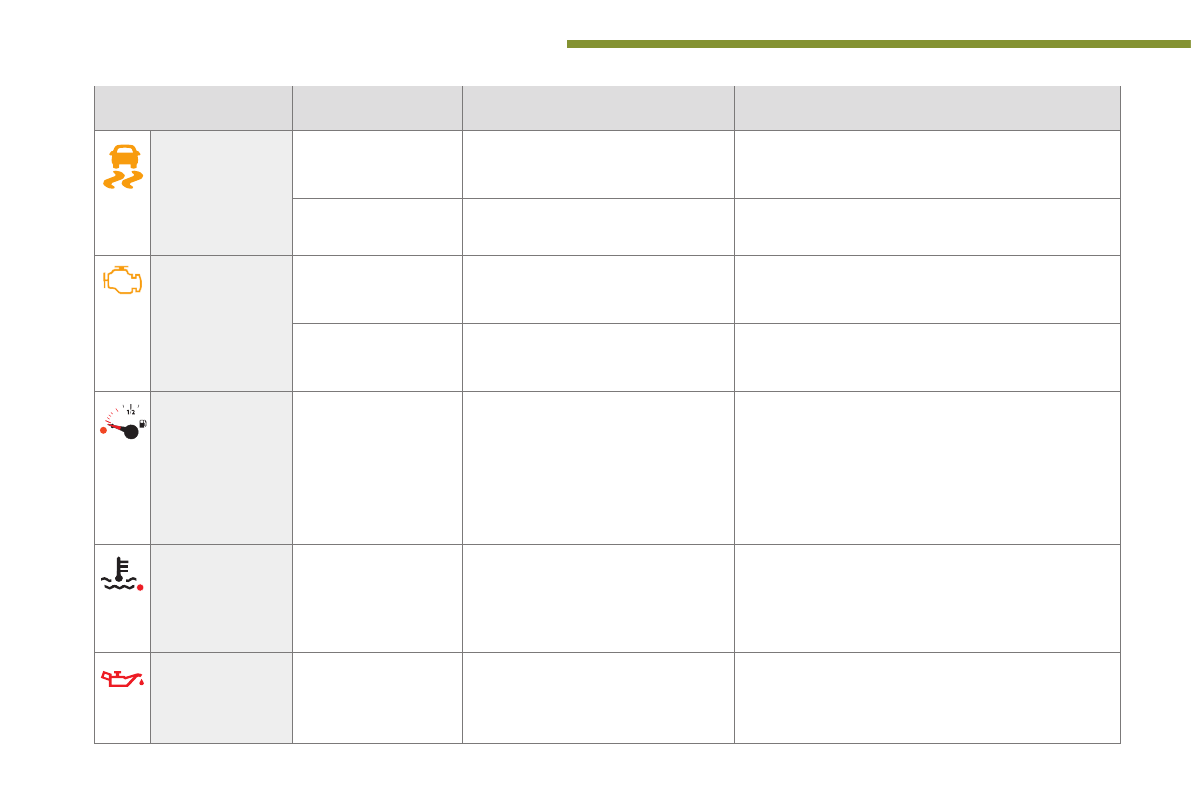Select the coolant temperature warning icon
Viewport: 1191px width, 794px height.
tap(123, 572)
